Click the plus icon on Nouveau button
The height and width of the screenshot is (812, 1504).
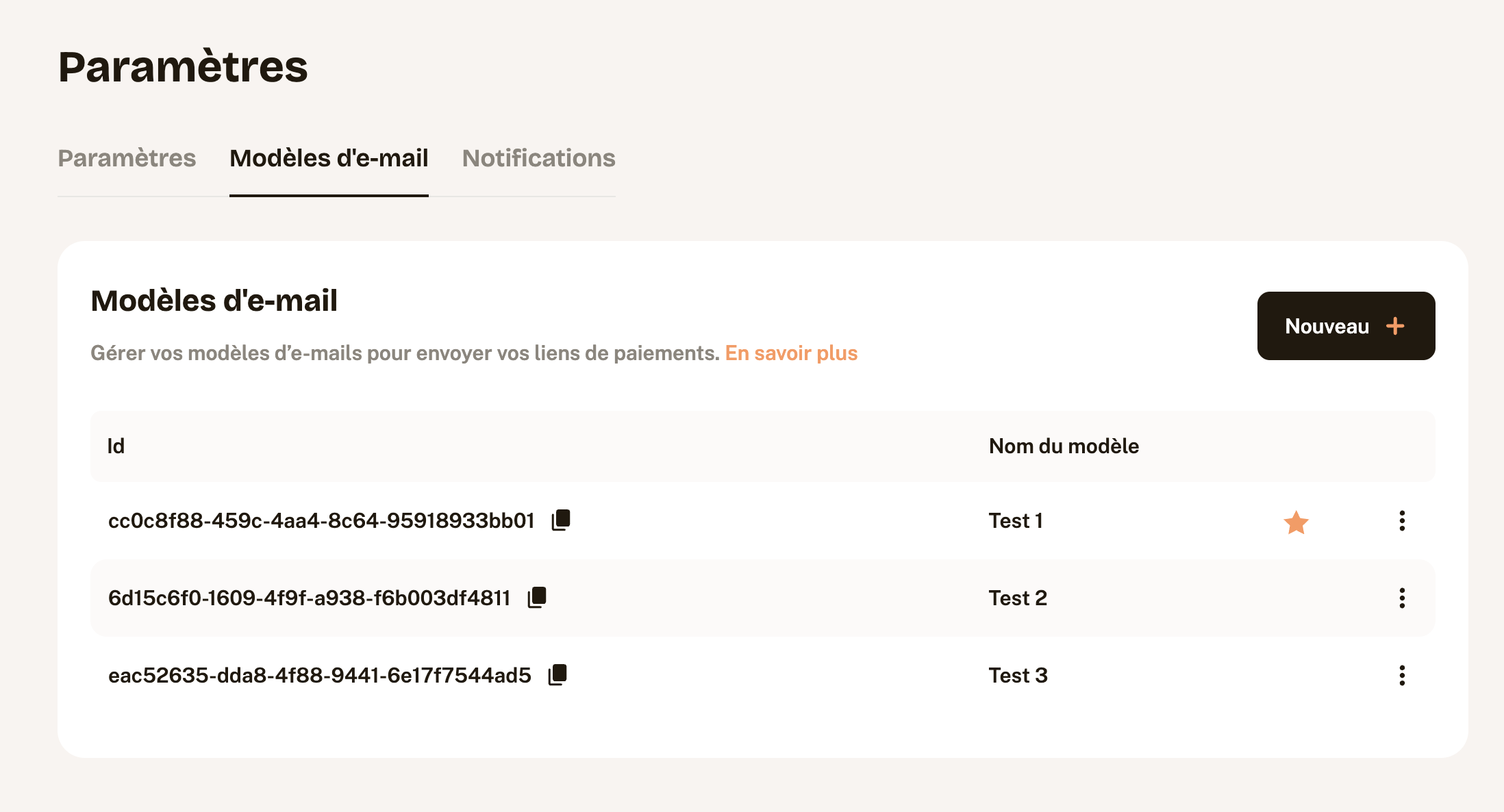pyautogui.click(x=1395, y=326)
